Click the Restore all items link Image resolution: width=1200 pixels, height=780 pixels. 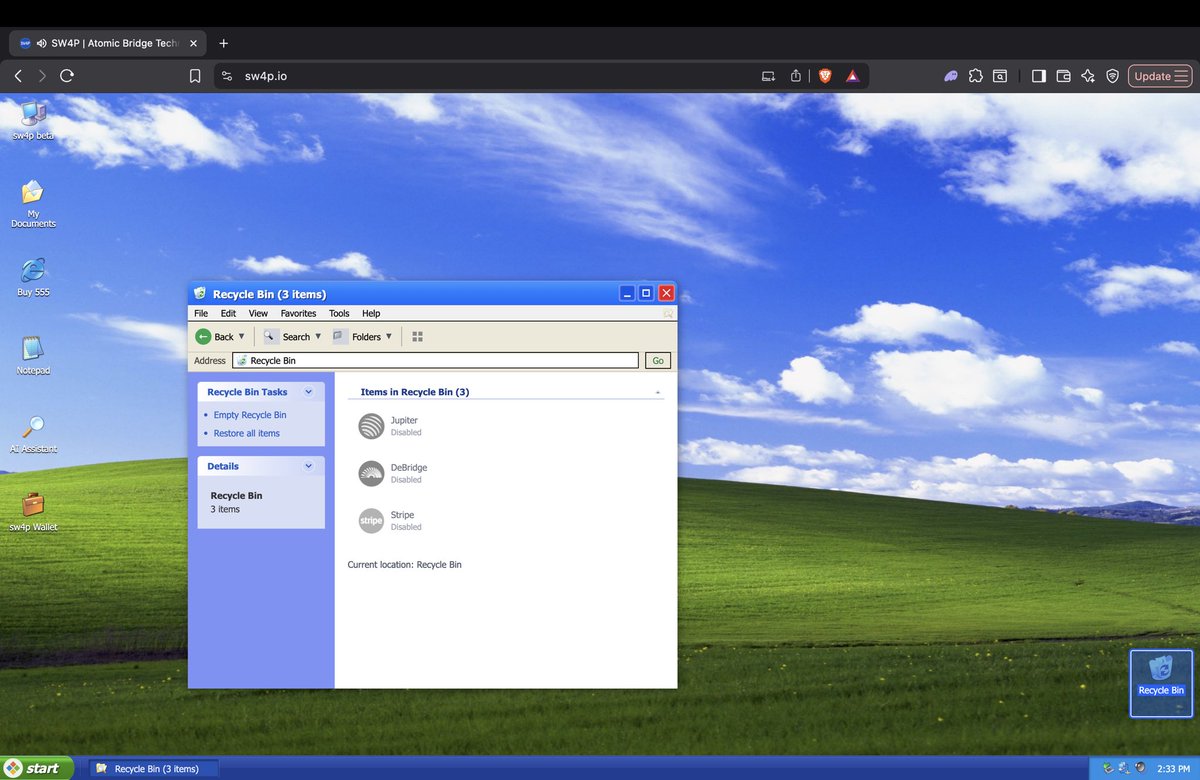(247, 433)
